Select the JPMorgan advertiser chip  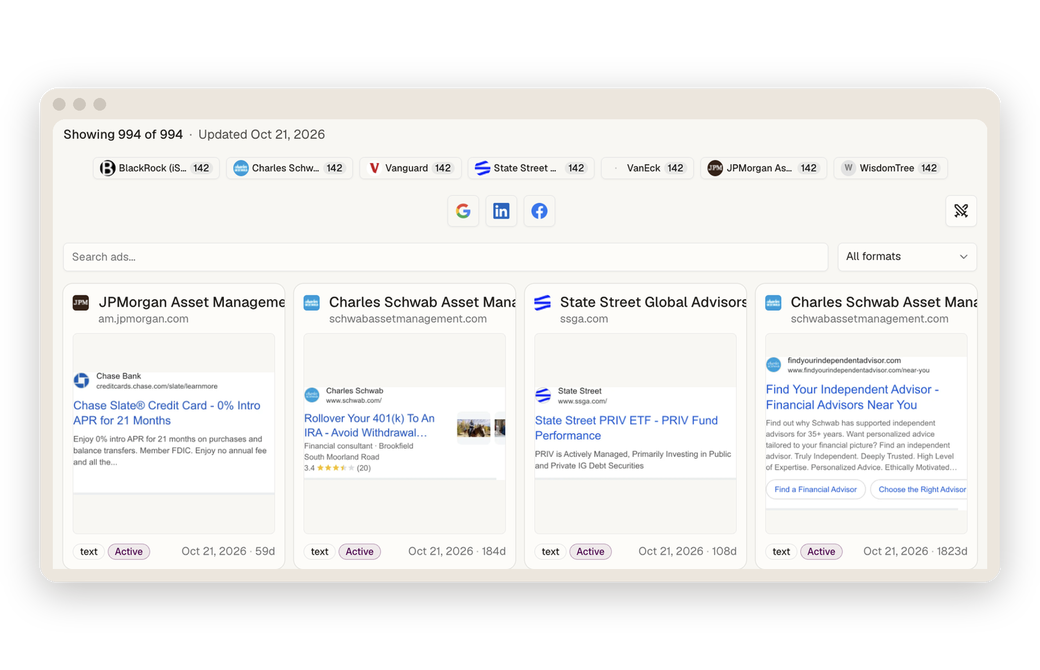pos(763,168)
